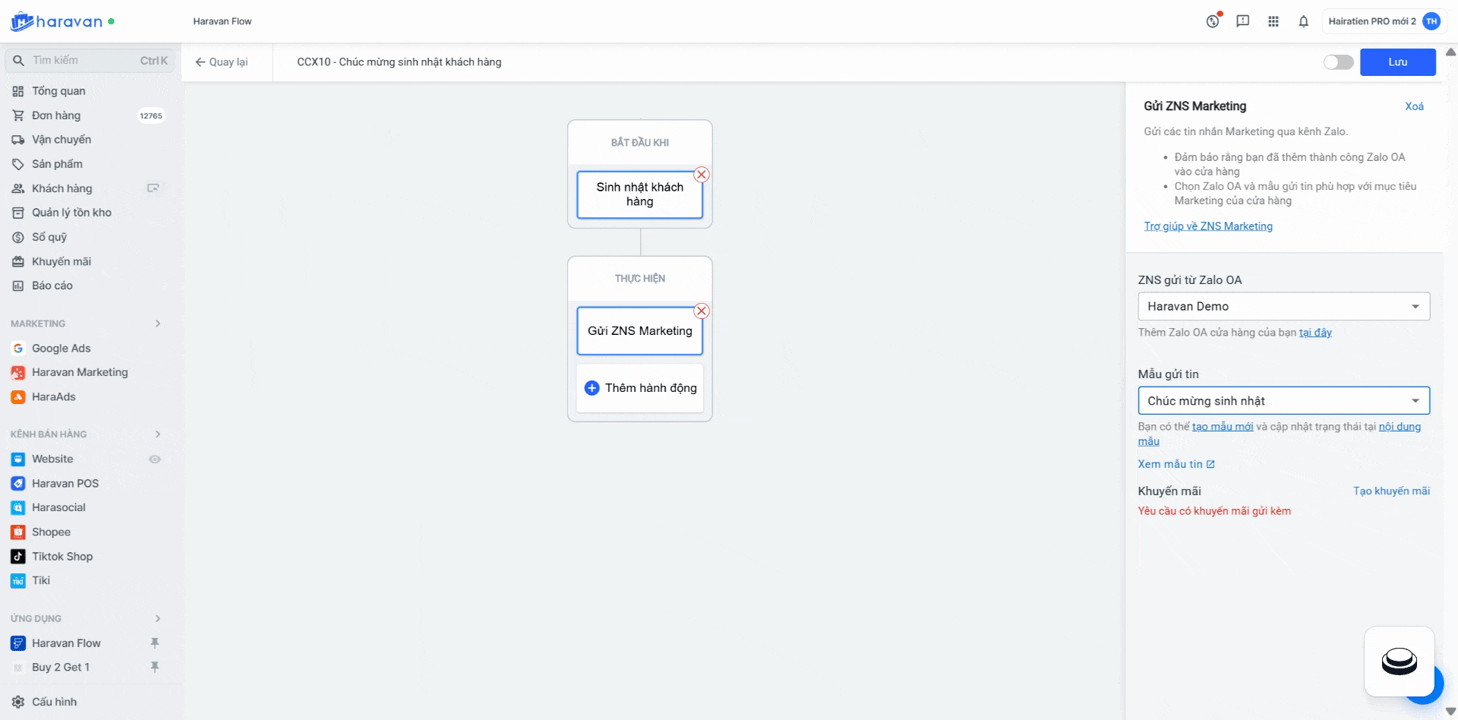Click the plus icon for Thêm hành động
Viewport: 1458px width, 720px height.
[591, 388]
